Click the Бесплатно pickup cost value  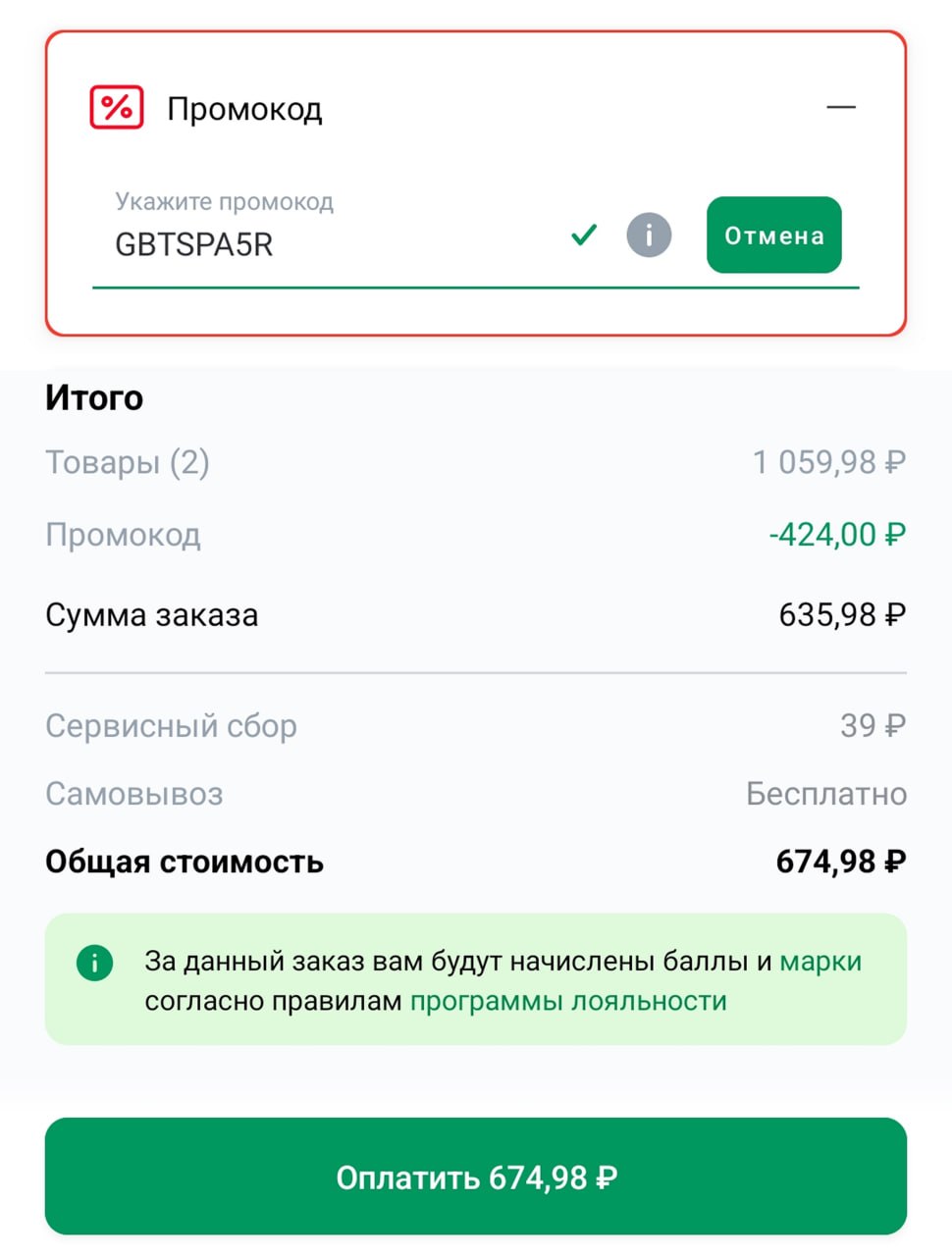[826, 794]
